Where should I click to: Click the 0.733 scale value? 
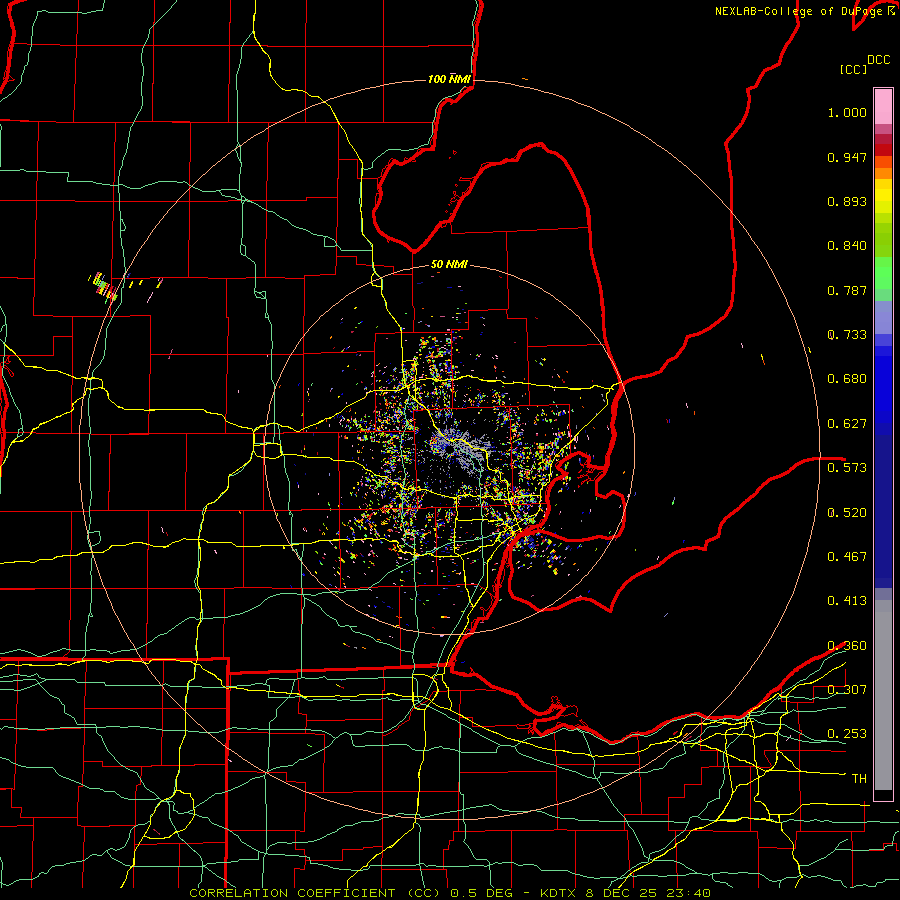[847, 335]
